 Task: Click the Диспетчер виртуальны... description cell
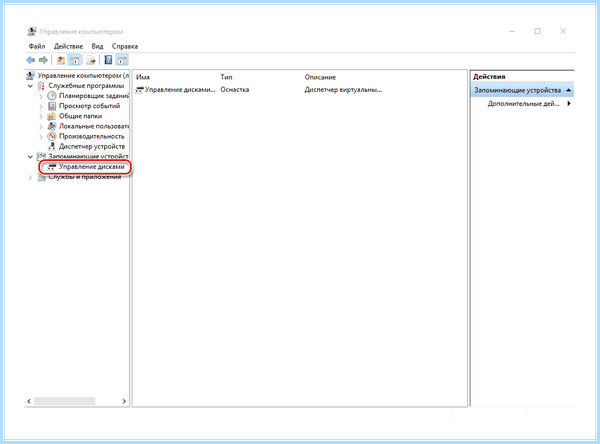tap(343, 90)
